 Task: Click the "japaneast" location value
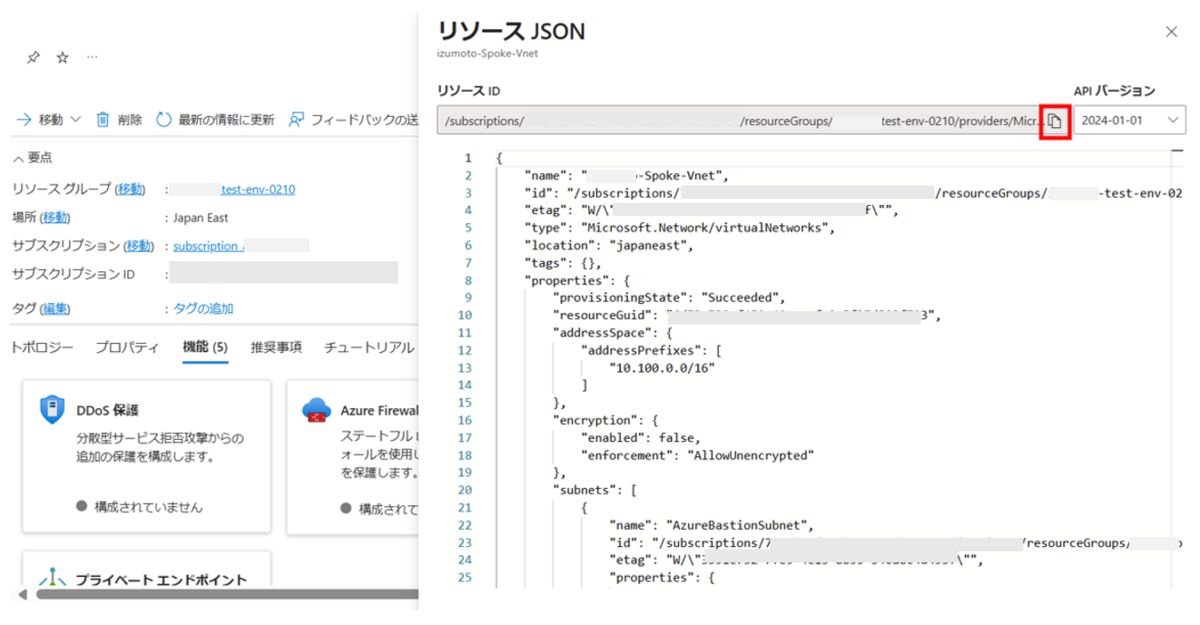click(x=651, y=244)
